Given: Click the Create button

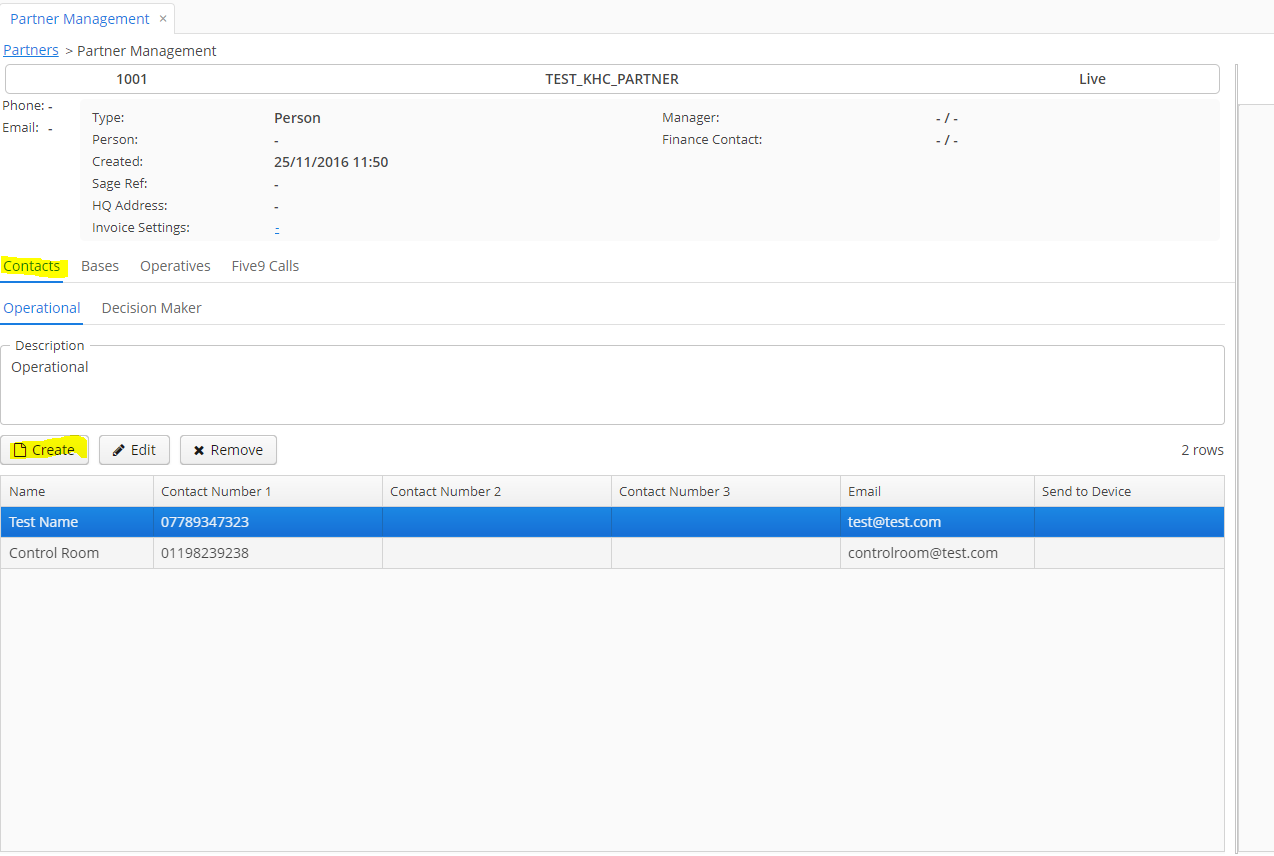Looking at the screenshot, I should [44, 450].
